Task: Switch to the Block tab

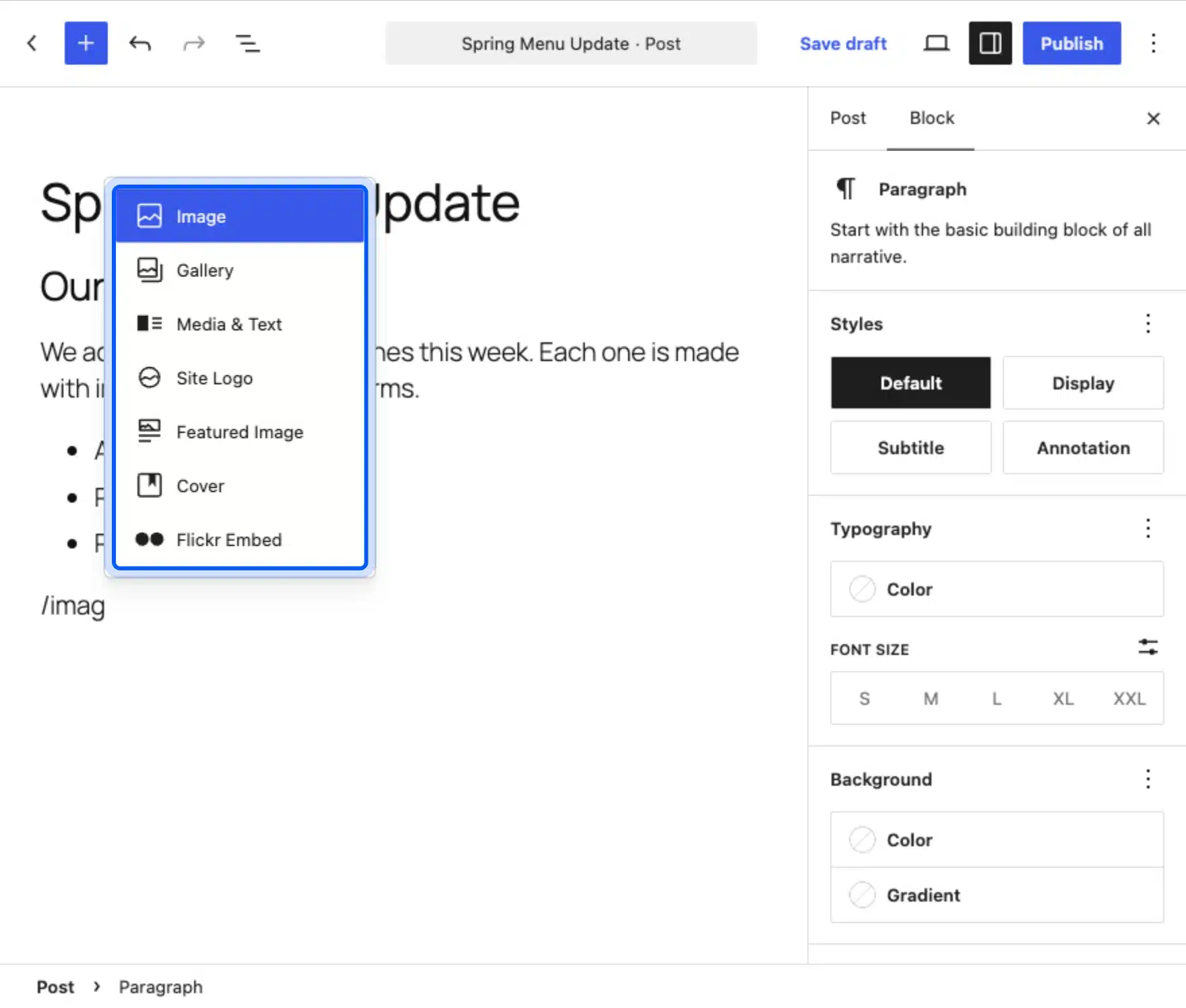Action: click(x=931, y=118)
